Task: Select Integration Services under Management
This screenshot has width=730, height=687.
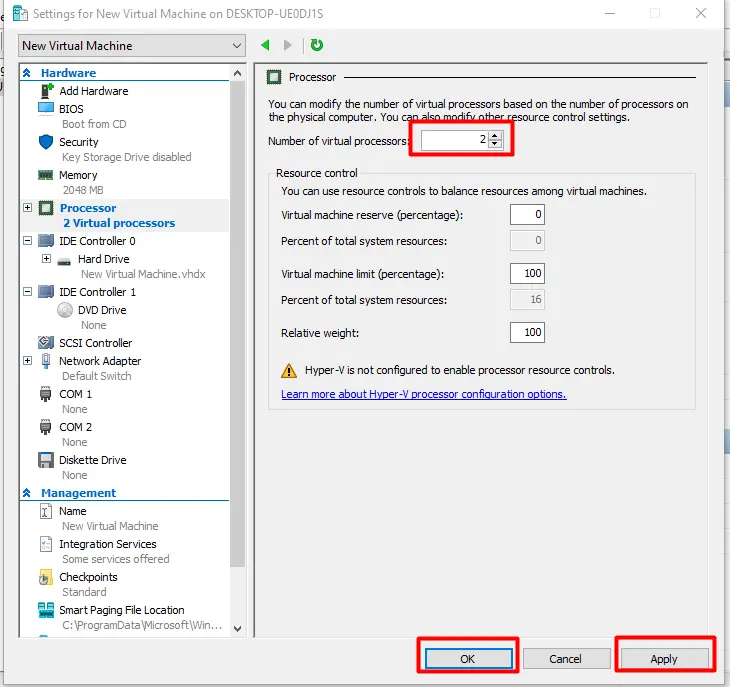Action: (x=108, y=544)
